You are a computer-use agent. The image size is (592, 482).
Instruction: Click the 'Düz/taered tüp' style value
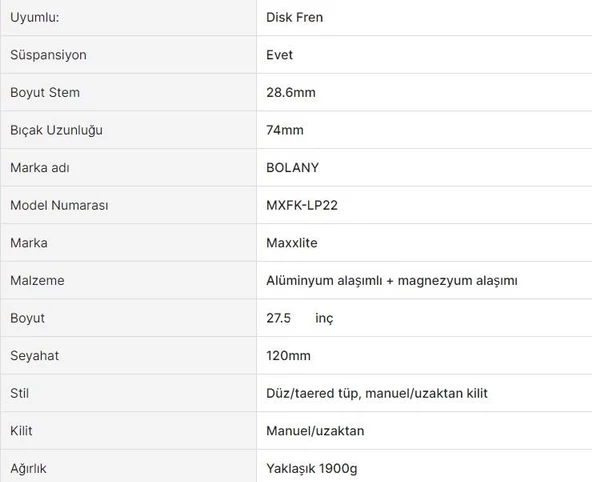(x=312, y=393)
